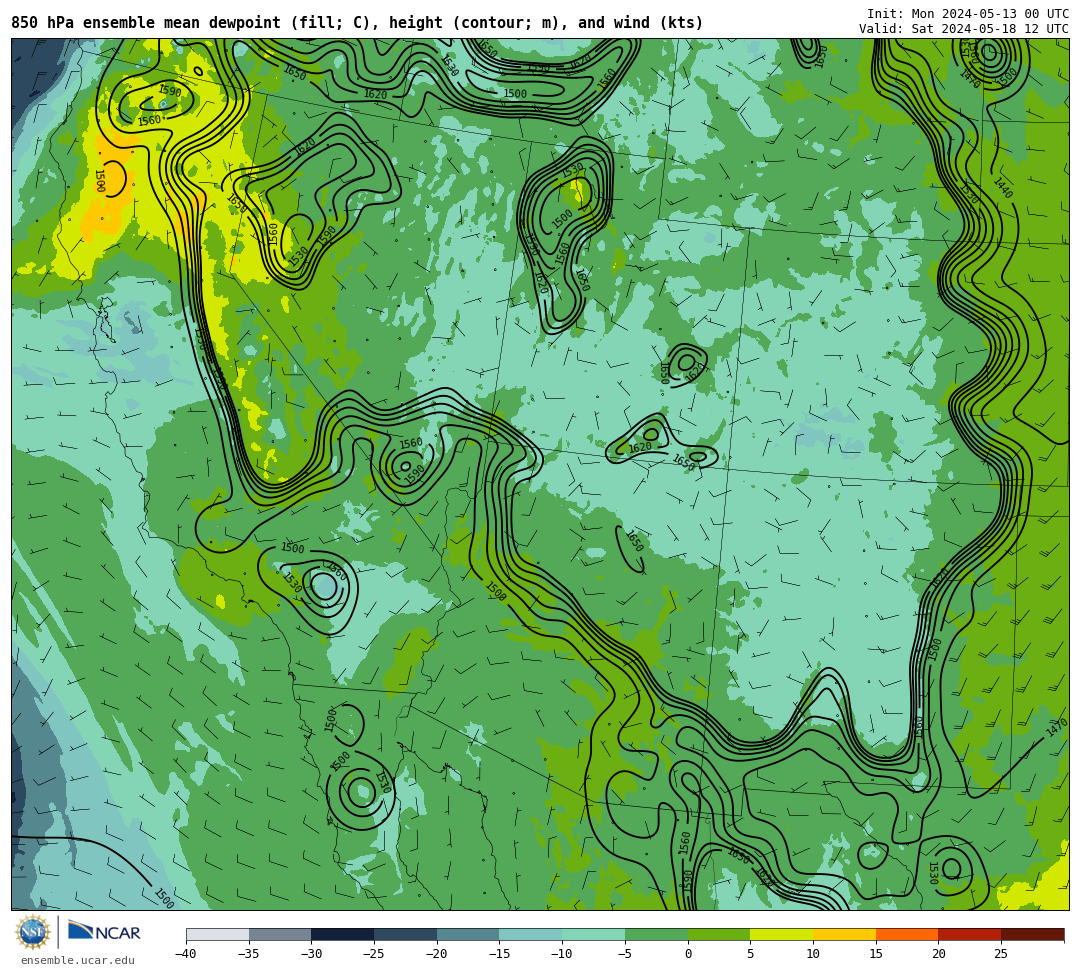
Task: Click the NSF logo
Action: pyautogui.click(x=32, y=932)
